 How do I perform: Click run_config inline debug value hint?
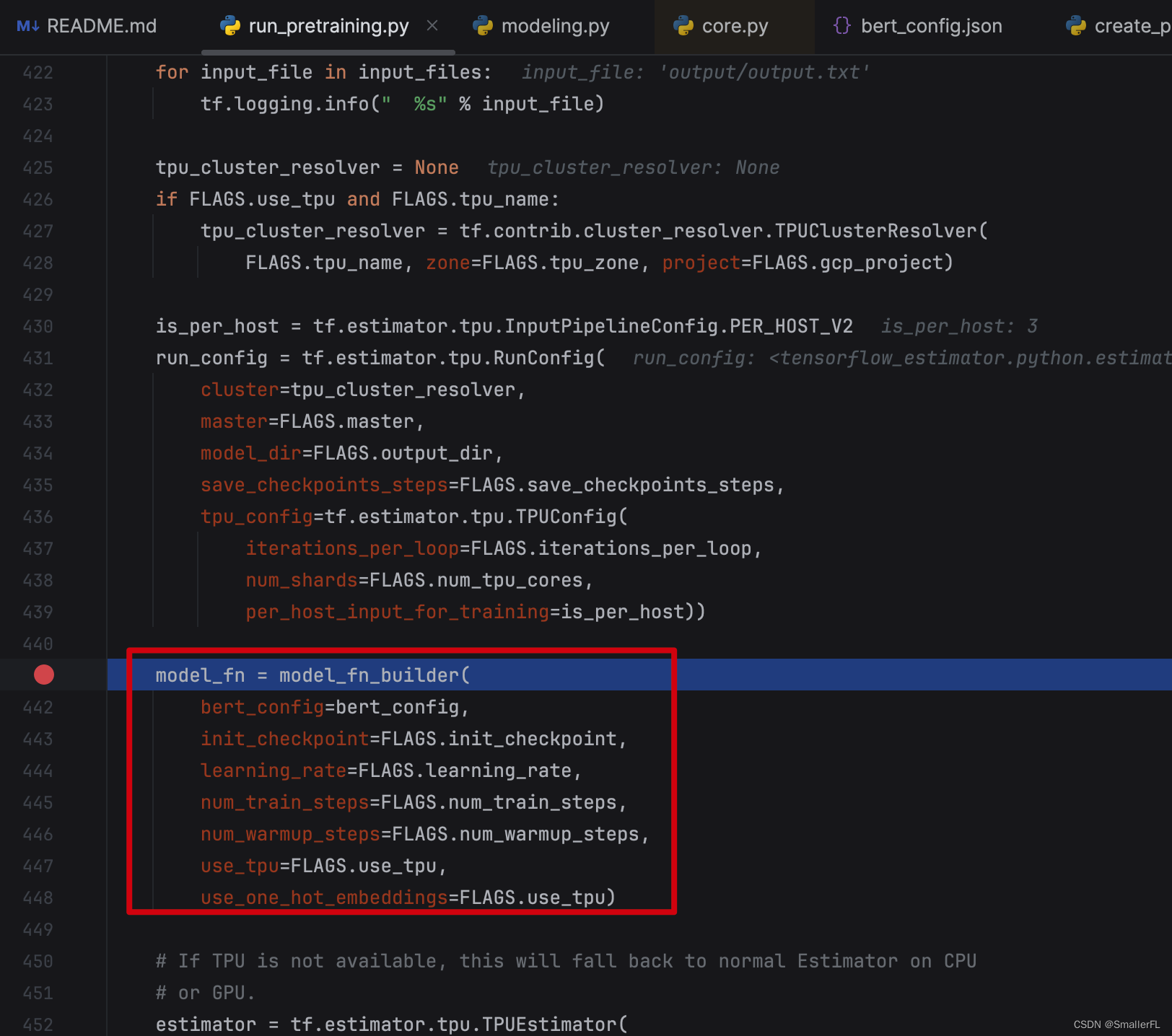click(x=902, y=359)
